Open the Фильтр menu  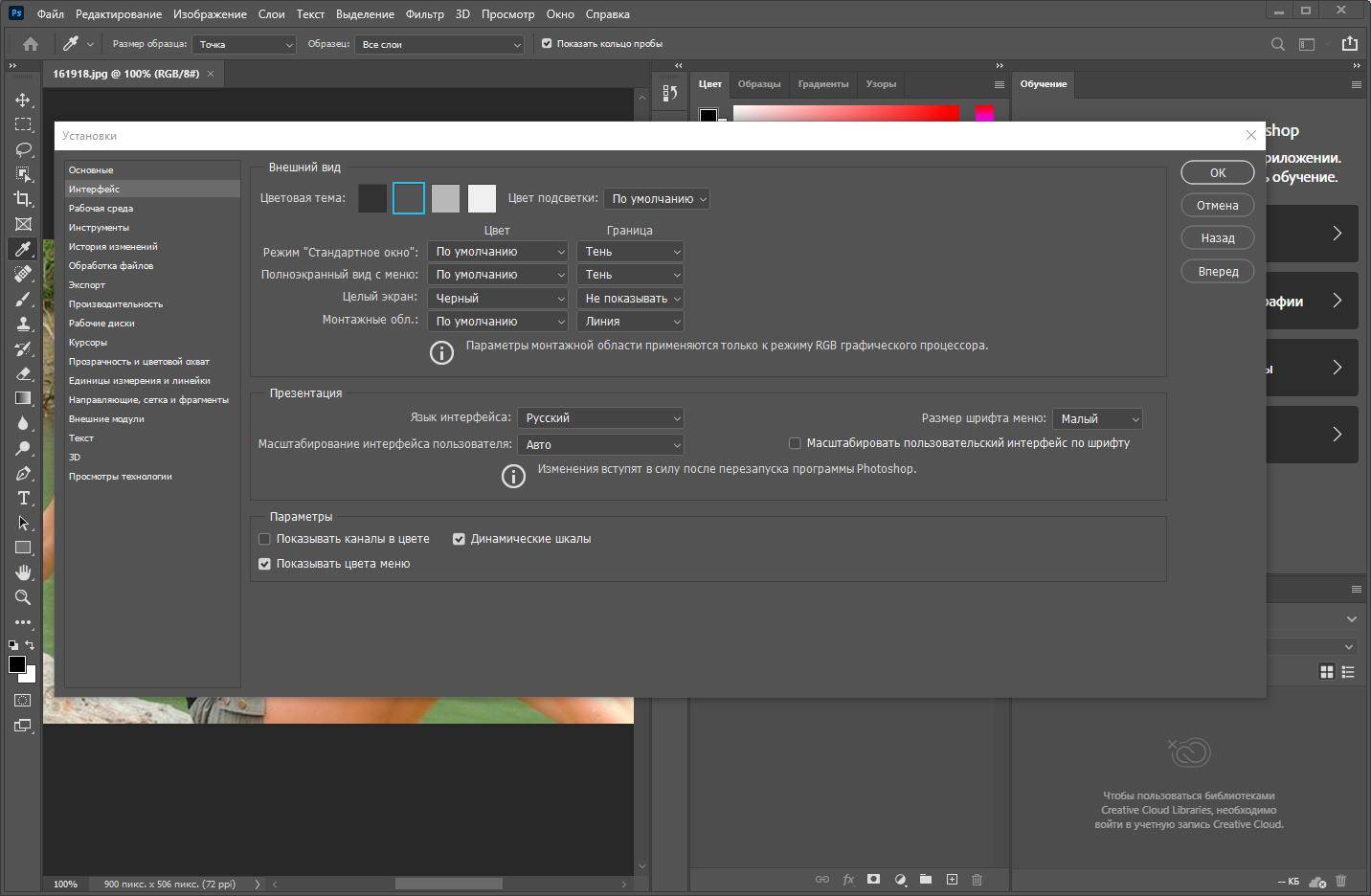(424, 14)
